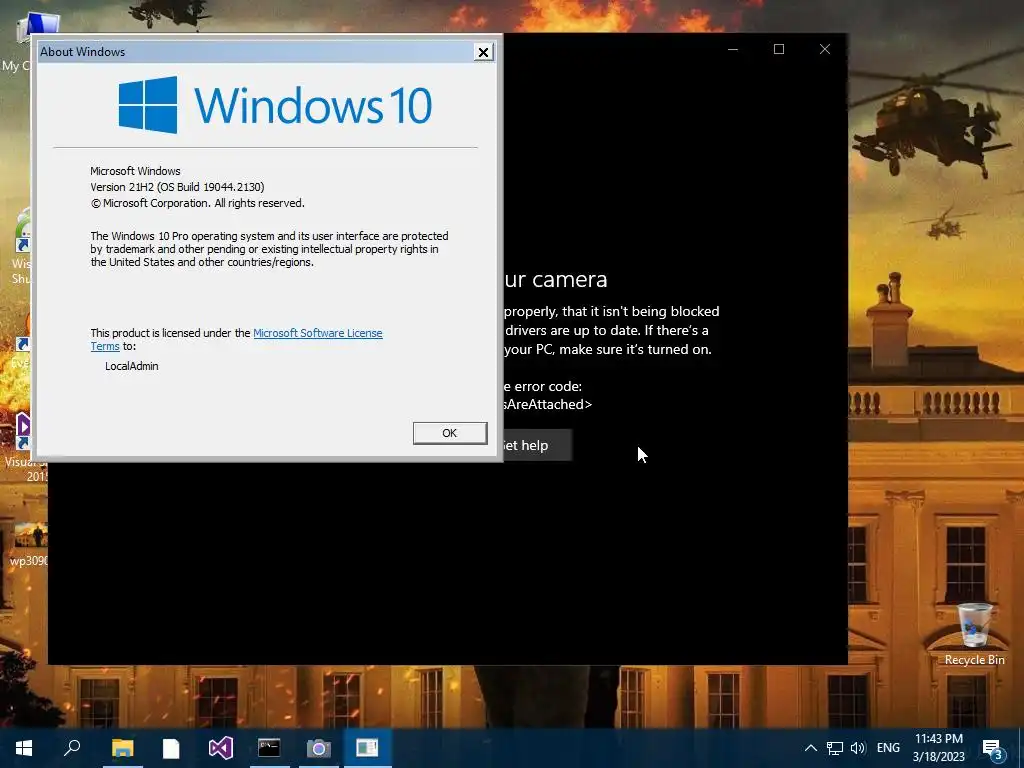
Task: Open clock and calendar 11:43 PM
Action: [938, 748]
